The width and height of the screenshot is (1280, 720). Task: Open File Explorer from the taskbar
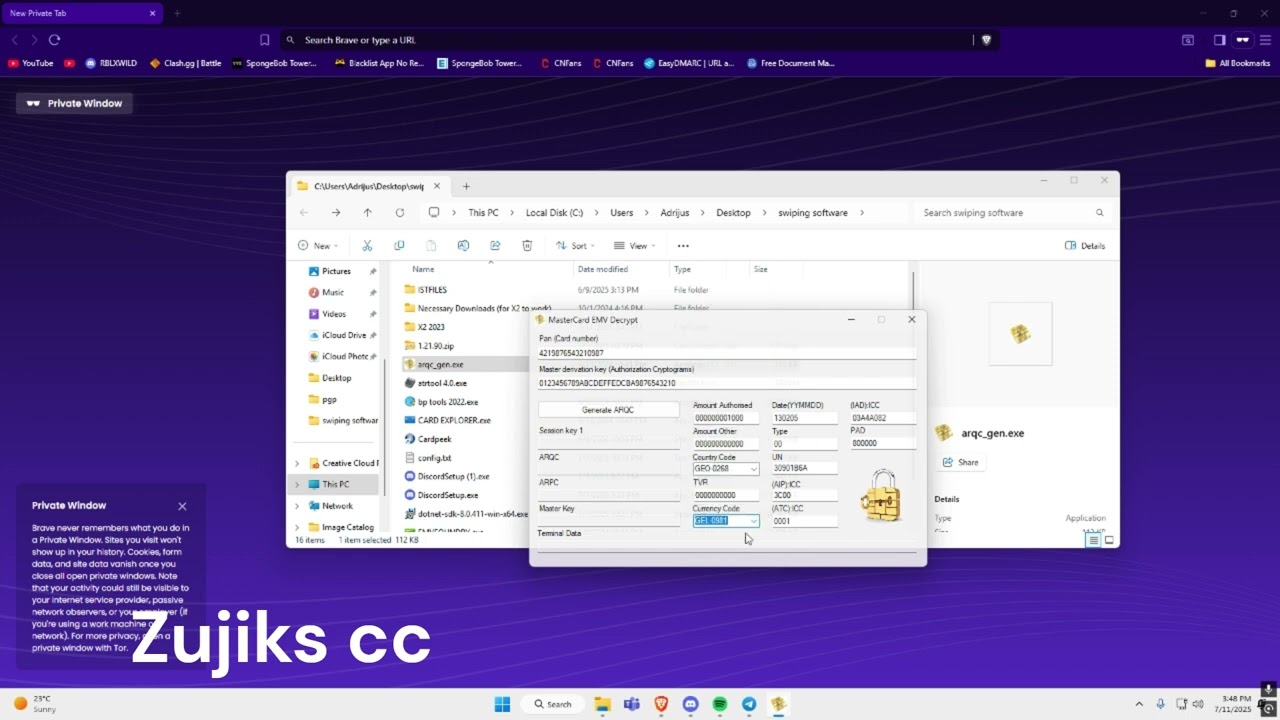(x=602, y=704)
